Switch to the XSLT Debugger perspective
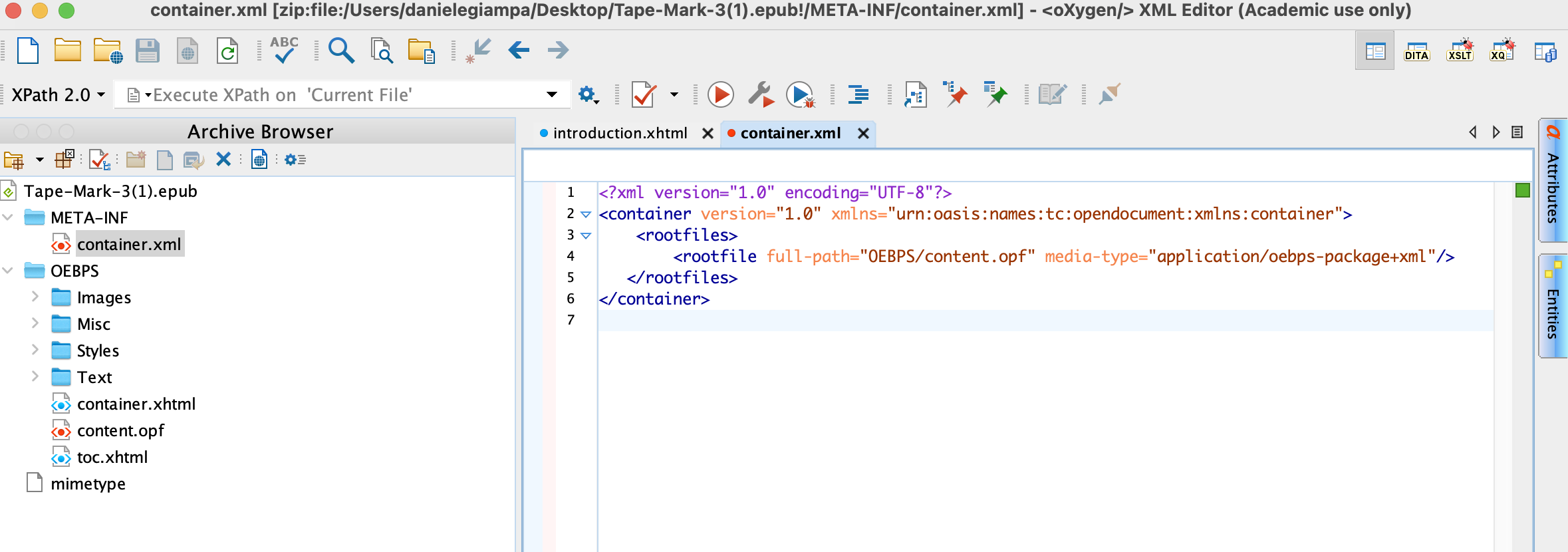This screenshot has height=552, width=1568. coord(1460,50)
